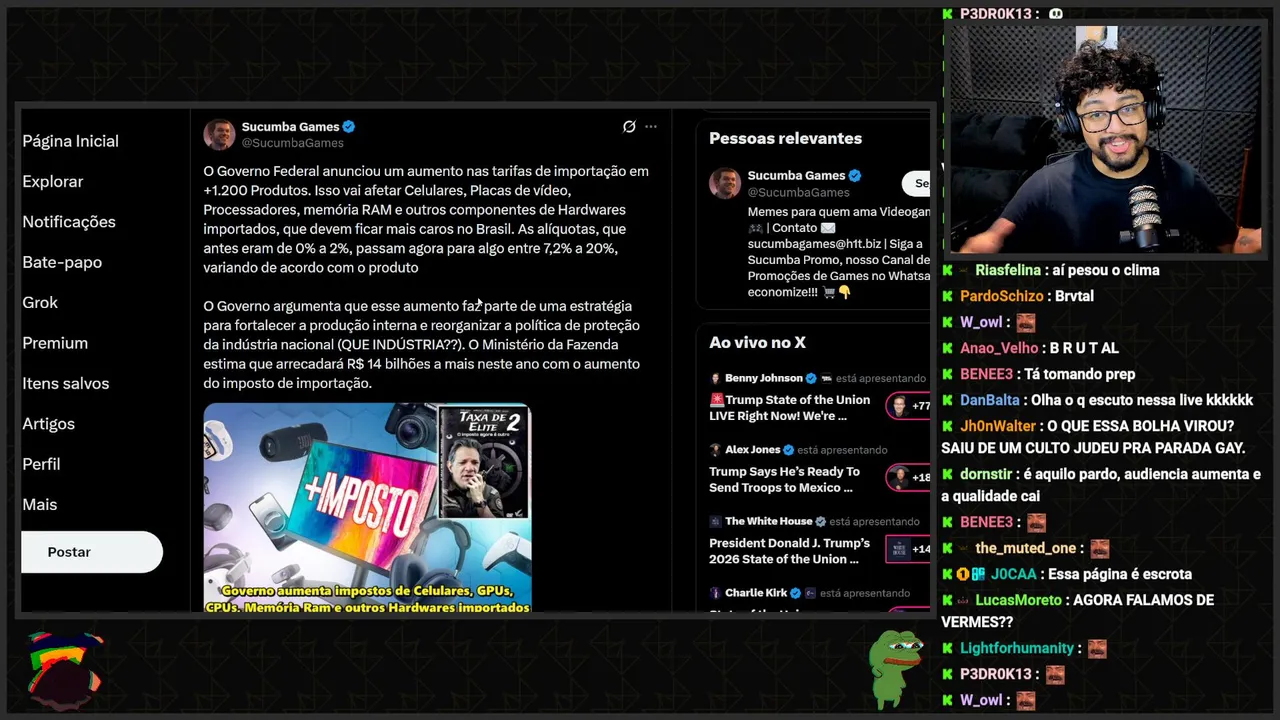Click the follow button beside Sucumba Games

click(x=916, y=183)
